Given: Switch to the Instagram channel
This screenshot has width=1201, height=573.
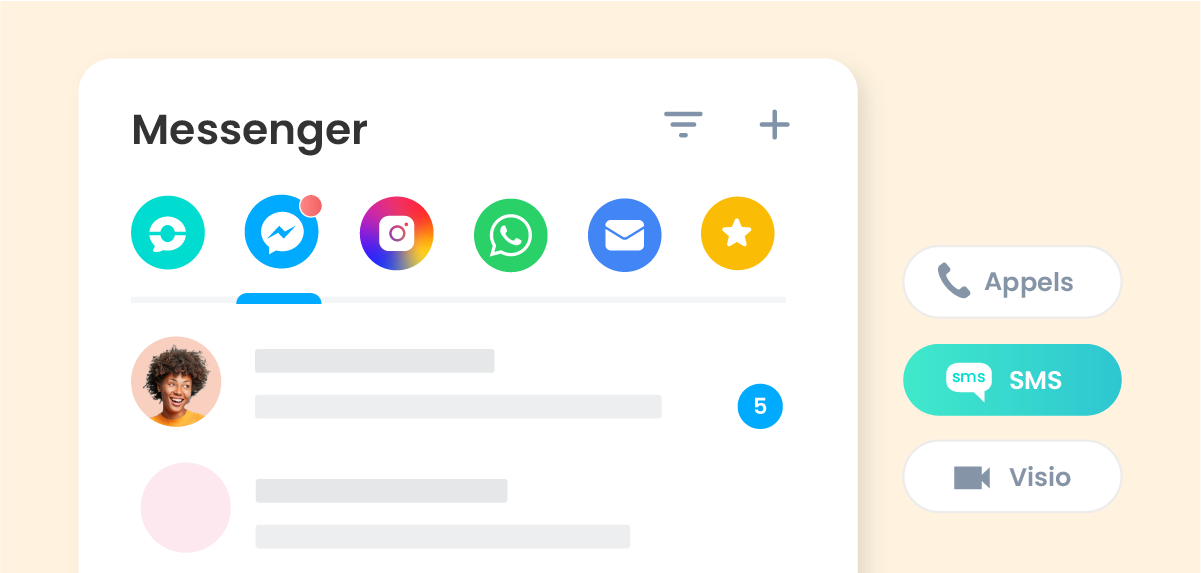Looking at the screenshot, I should click(x=397, y=234).
